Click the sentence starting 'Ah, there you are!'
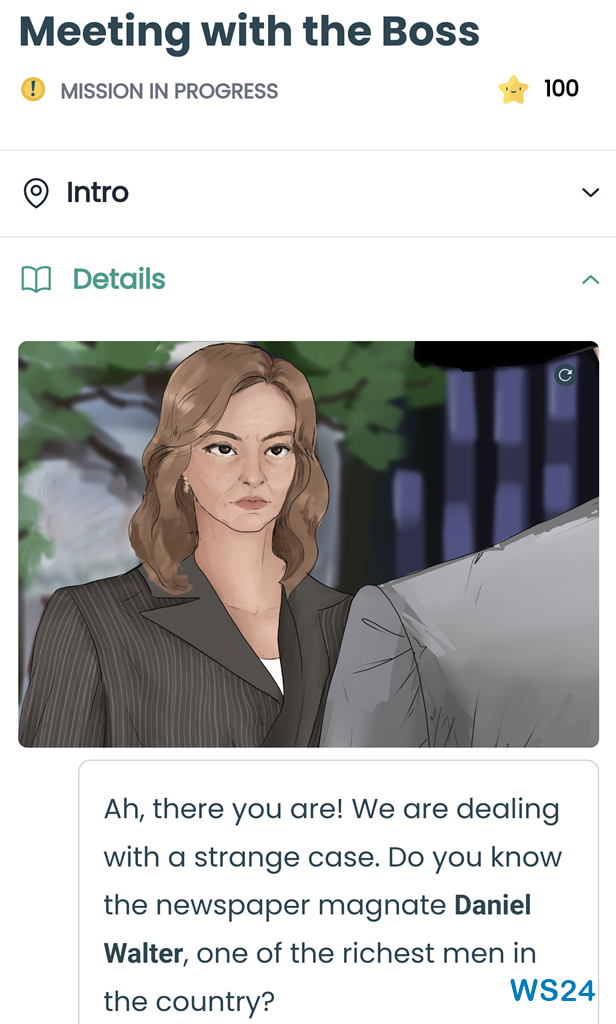The height and width of the screenshot is (1024, 616). pos(223,809)
